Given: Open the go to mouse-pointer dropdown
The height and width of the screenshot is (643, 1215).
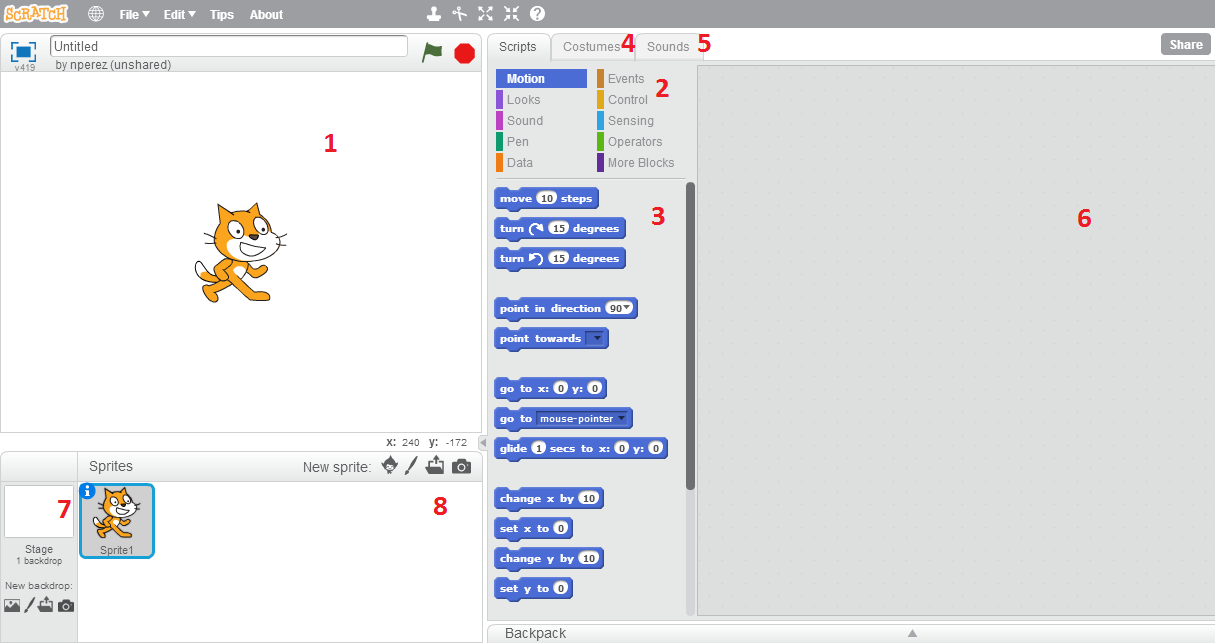Looking at the screenshot, I should 622,418.
